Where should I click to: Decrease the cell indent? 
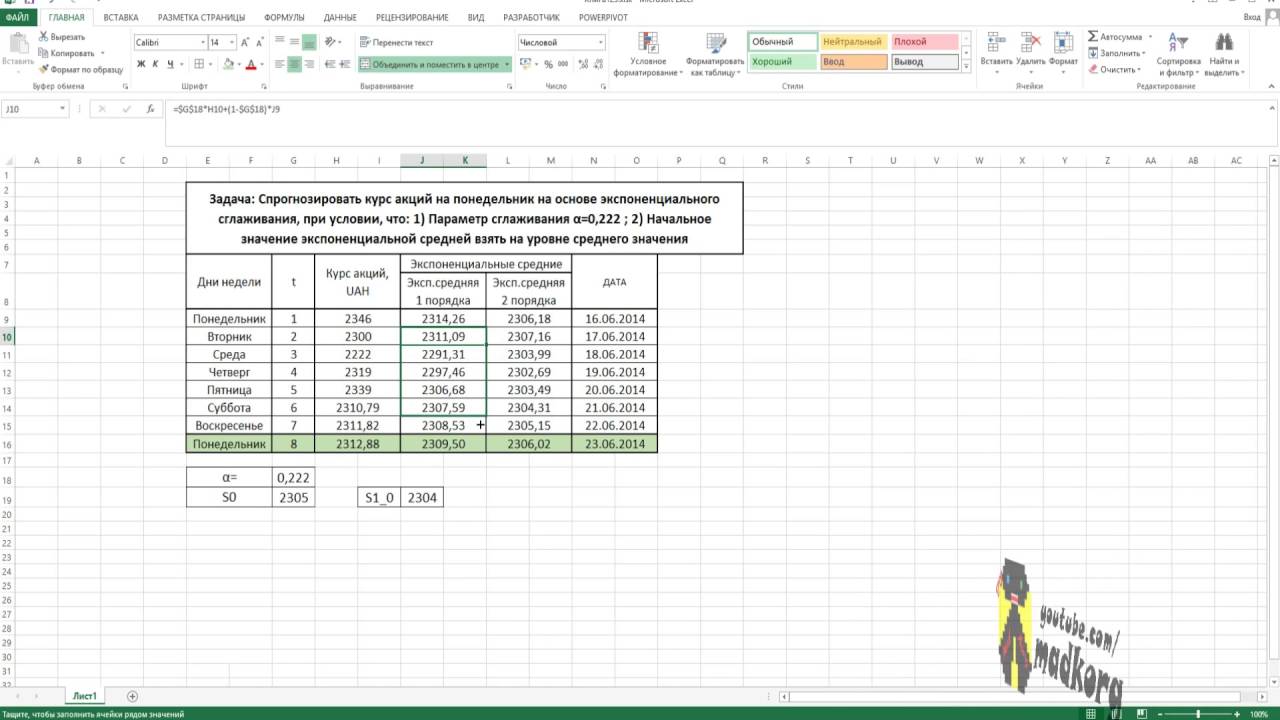pos(329,64)
